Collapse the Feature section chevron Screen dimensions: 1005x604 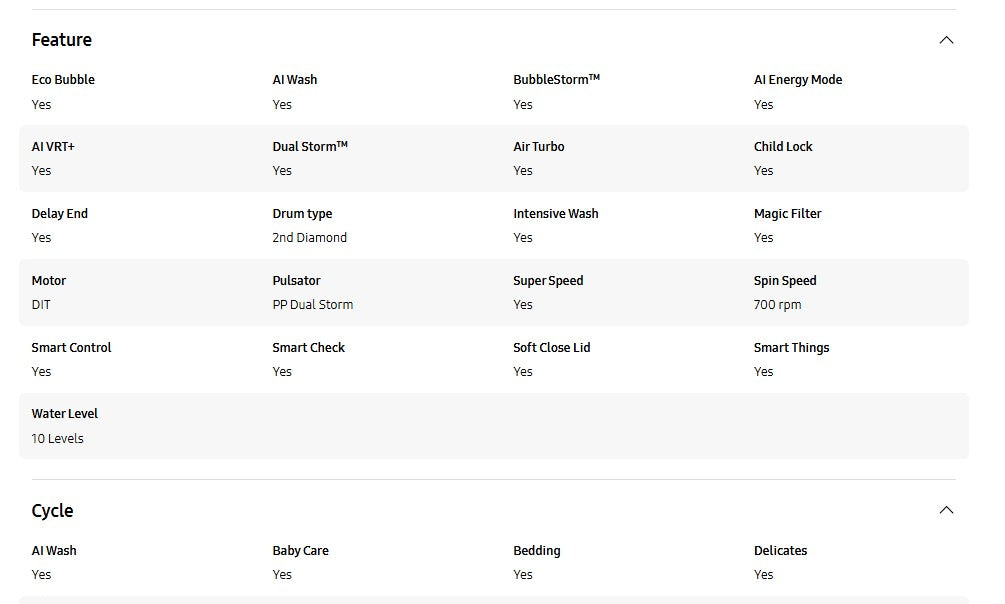coord(946,40)
